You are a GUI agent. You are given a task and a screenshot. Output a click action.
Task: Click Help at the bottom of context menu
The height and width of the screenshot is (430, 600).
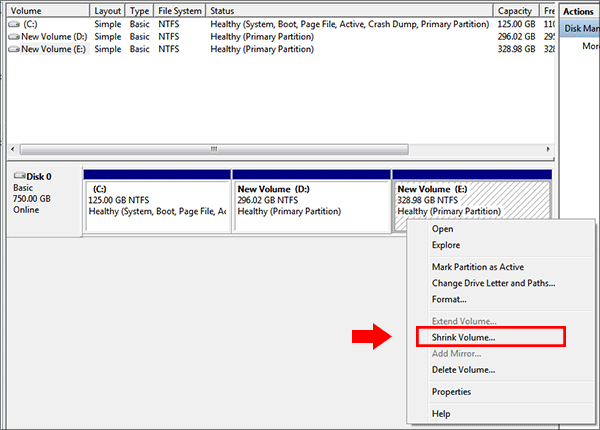click(441, 414)
